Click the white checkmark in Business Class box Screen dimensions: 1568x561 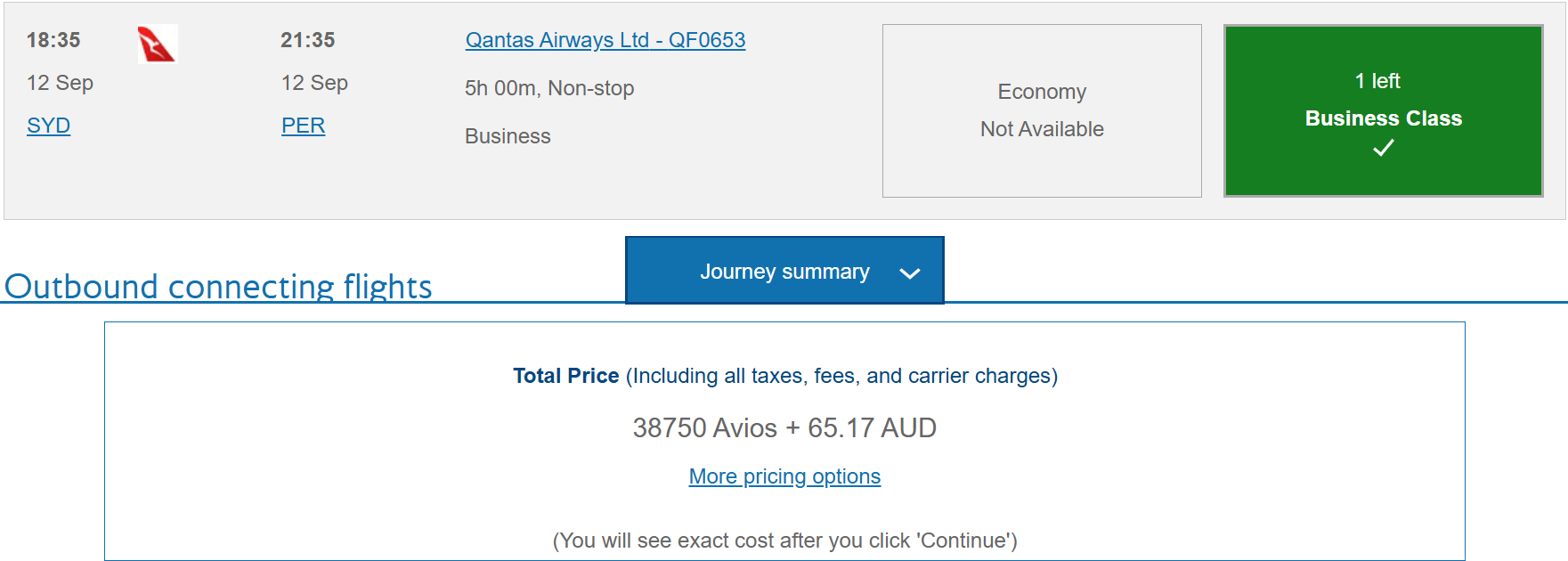click(x=1383, y=149)
